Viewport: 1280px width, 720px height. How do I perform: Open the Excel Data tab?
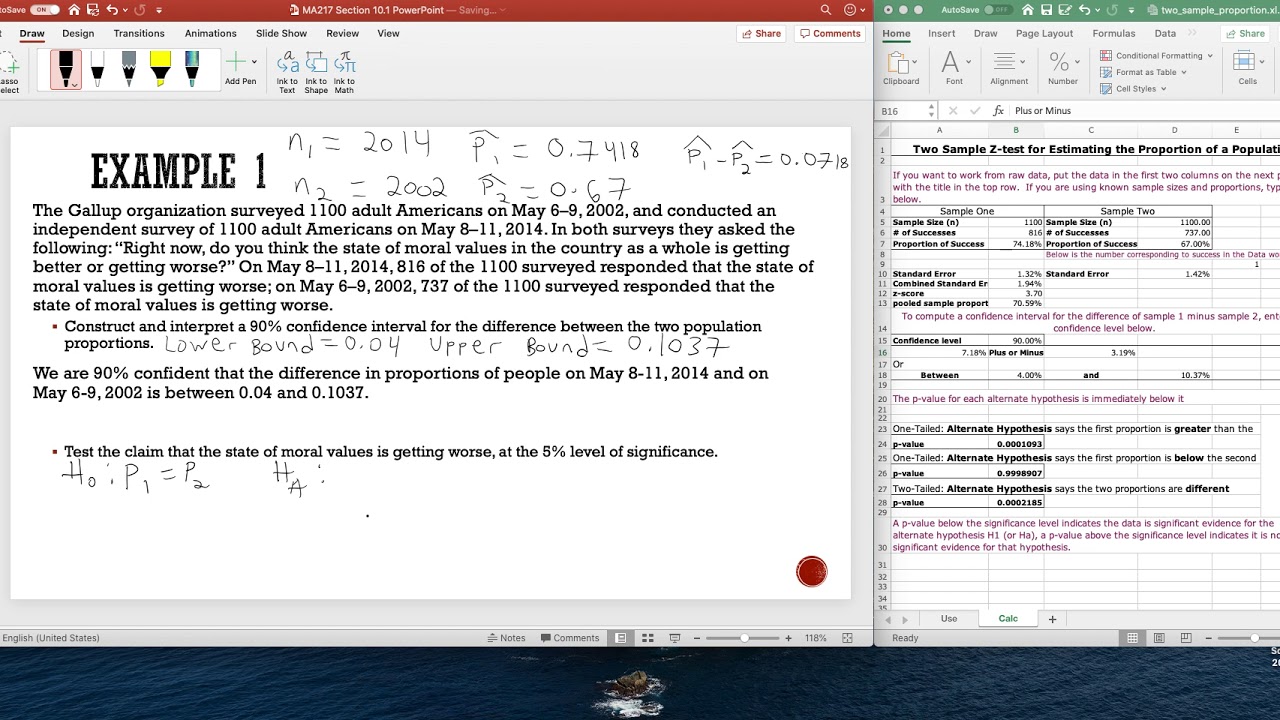[x=1165, y=33]
